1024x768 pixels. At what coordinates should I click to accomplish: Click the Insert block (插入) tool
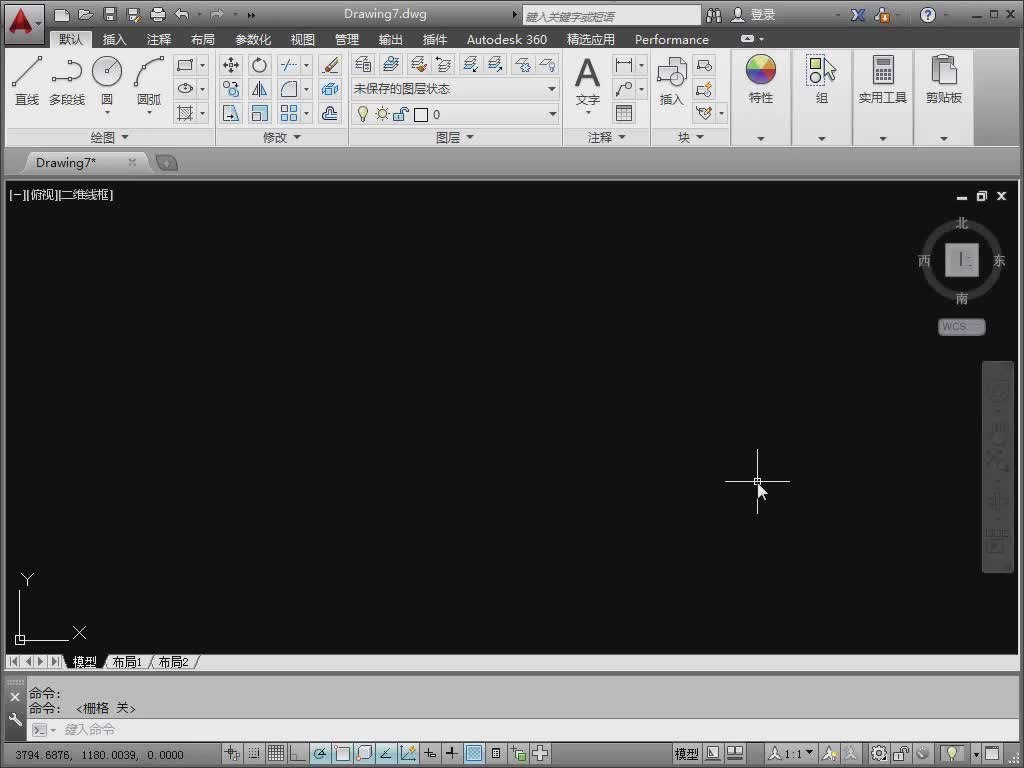[x=671, y=82]
